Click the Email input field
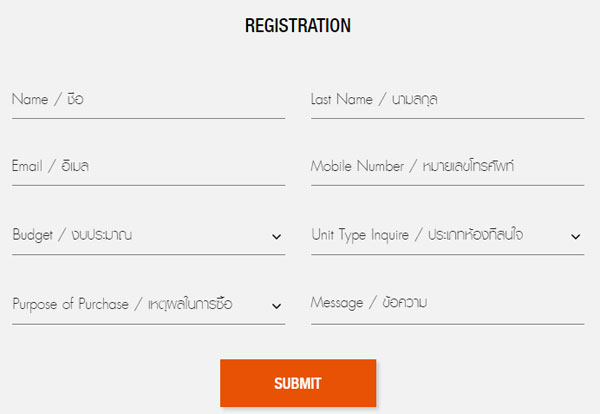Image resolution: width=600 pixels, height=414 pixels. [x=148, y=167]
